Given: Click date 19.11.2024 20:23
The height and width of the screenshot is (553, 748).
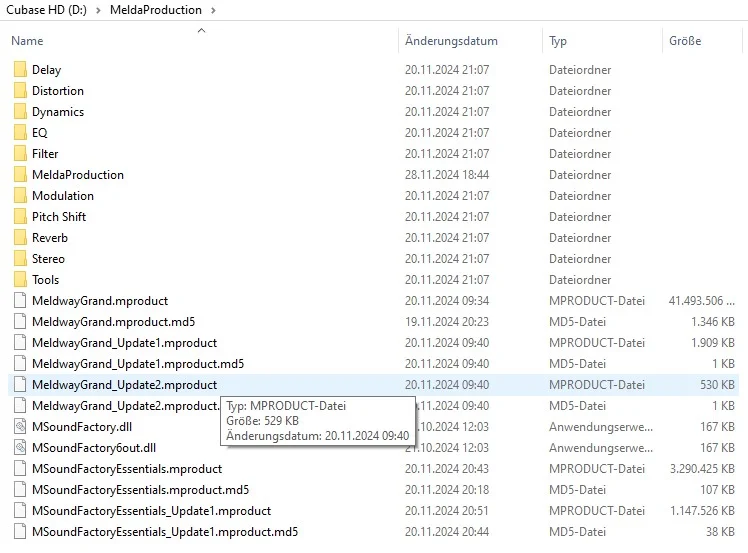Looking at the screenshot, I should (447, 322).
